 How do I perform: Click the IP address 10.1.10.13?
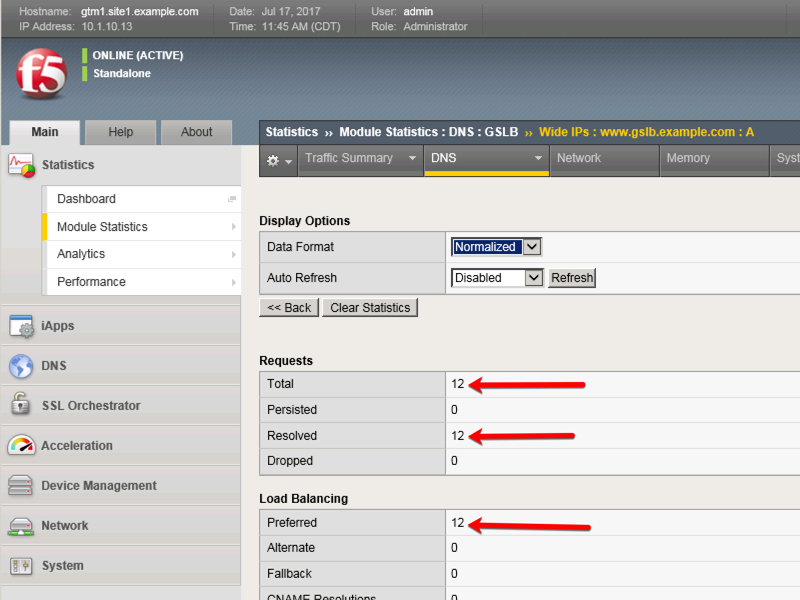tap(107, 27)
